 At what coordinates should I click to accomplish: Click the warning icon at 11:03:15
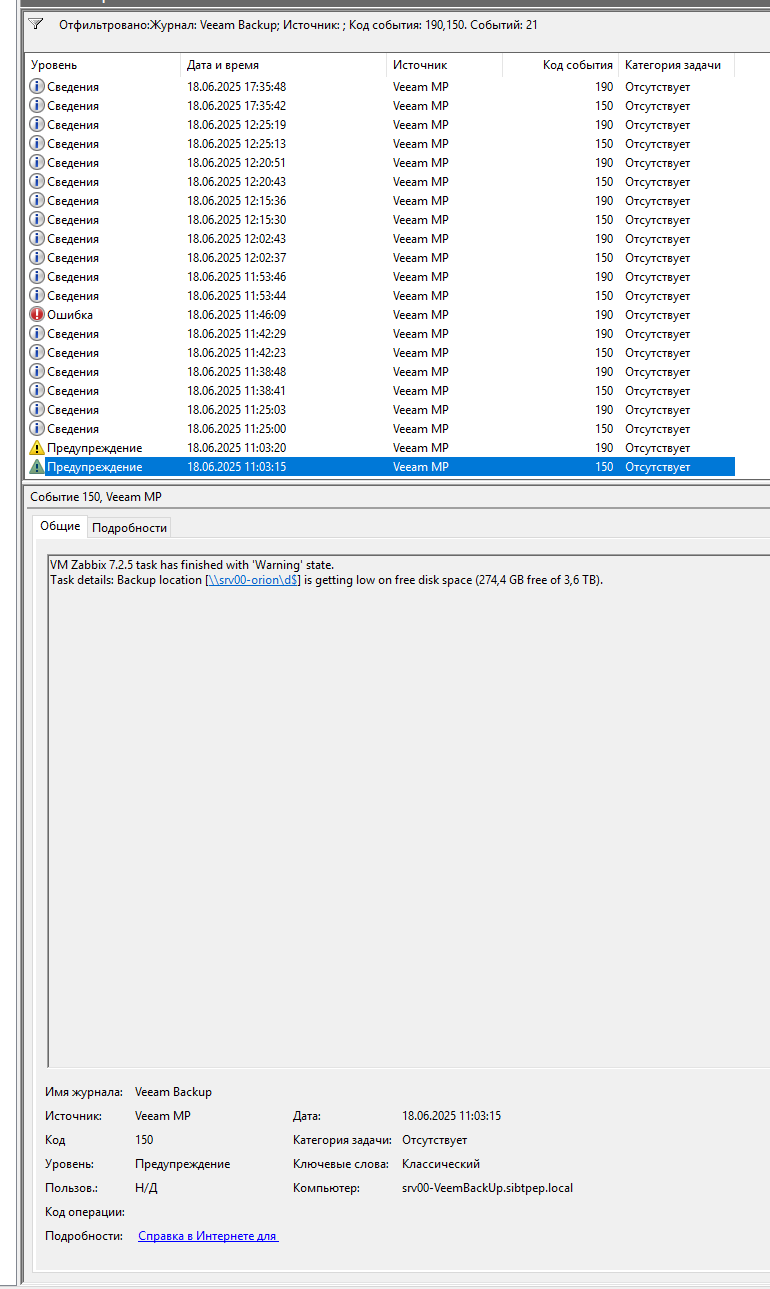pyautogui.click(x=37, y=467)
